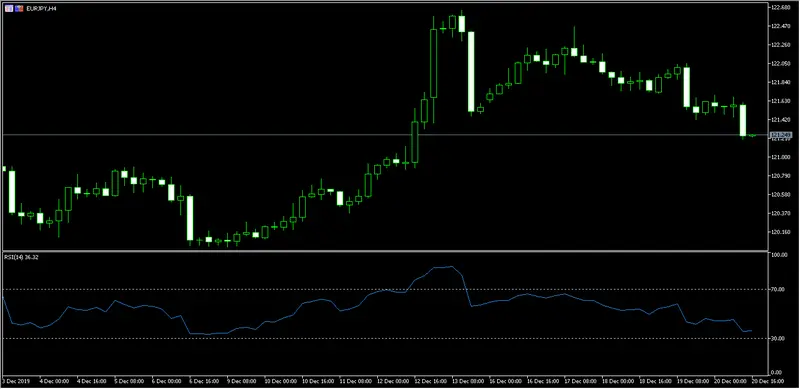Screen dimensions: 800x389
Task: Click the blue-red icon beside the EURJPY,H4 title
Action: [19, 9]
